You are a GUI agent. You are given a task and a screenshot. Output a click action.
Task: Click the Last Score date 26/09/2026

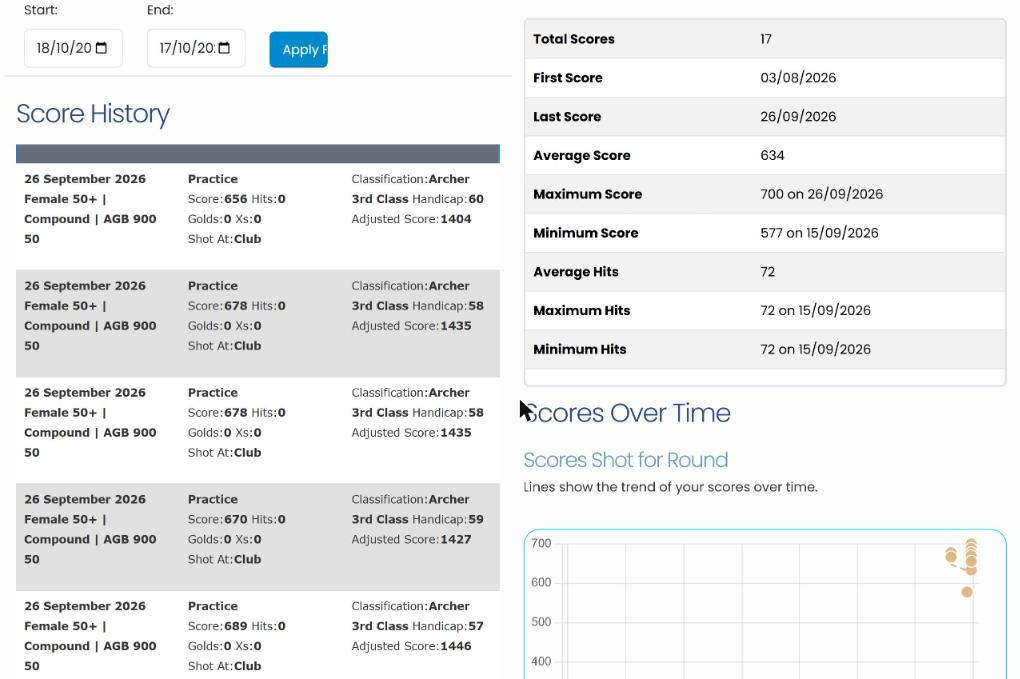pyautogui.click(x=798, y=117)
